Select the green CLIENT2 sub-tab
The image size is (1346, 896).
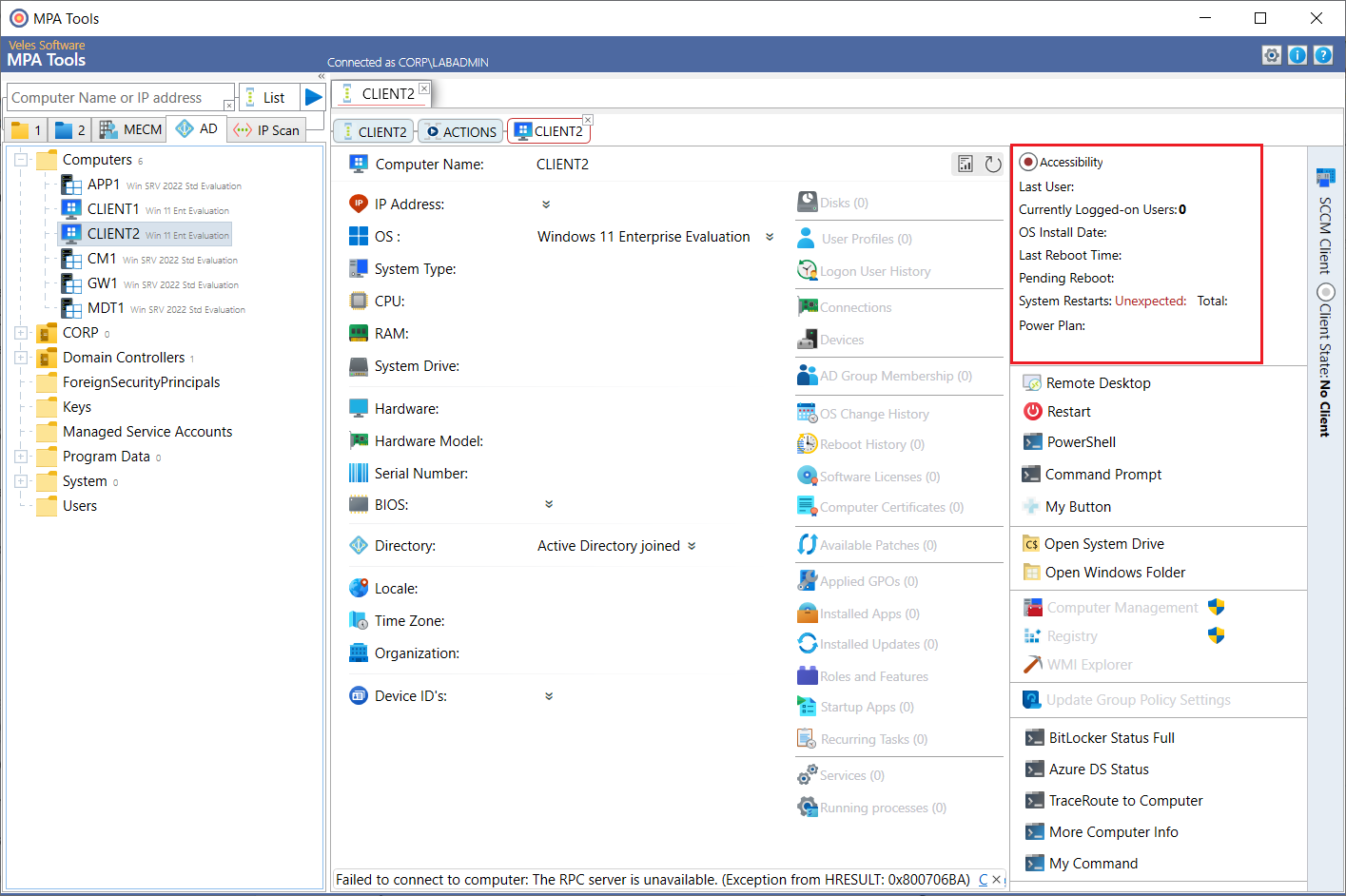pos(374,131)
